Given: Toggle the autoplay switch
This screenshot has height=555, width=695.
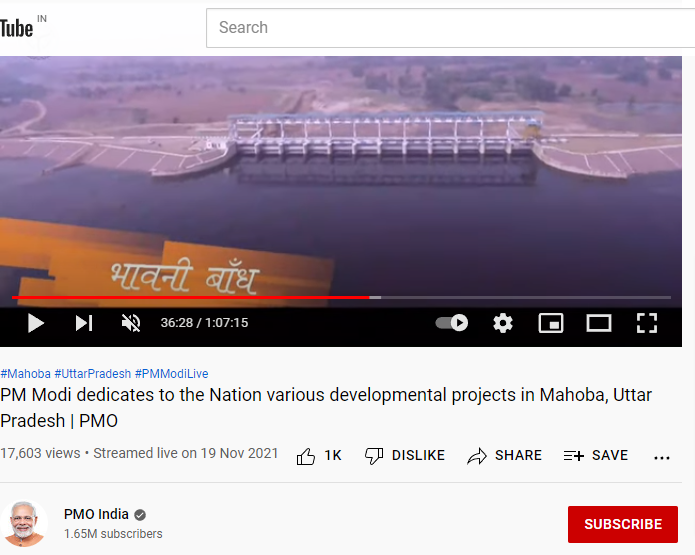Looking at the screenshot, I should pyautogui.click(x=452, y=323).
